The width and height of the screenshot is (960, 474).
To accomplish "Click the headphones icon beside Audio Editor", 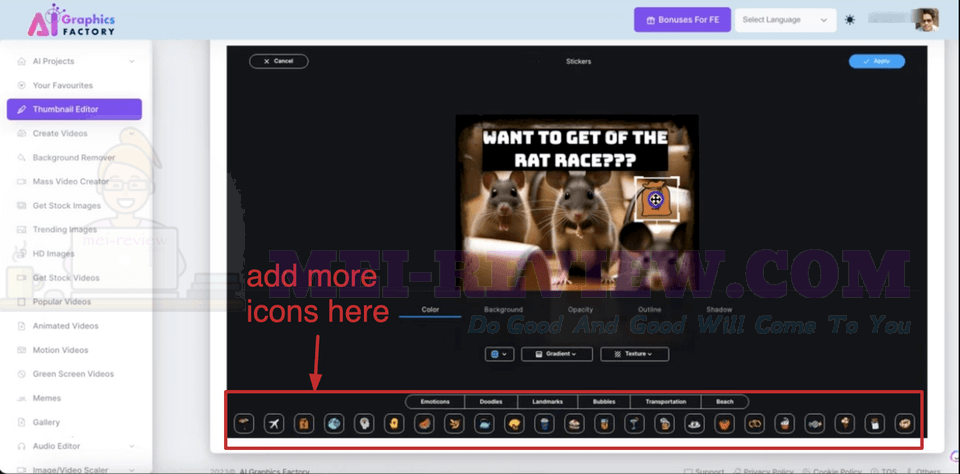I will (x=21, y=446).
